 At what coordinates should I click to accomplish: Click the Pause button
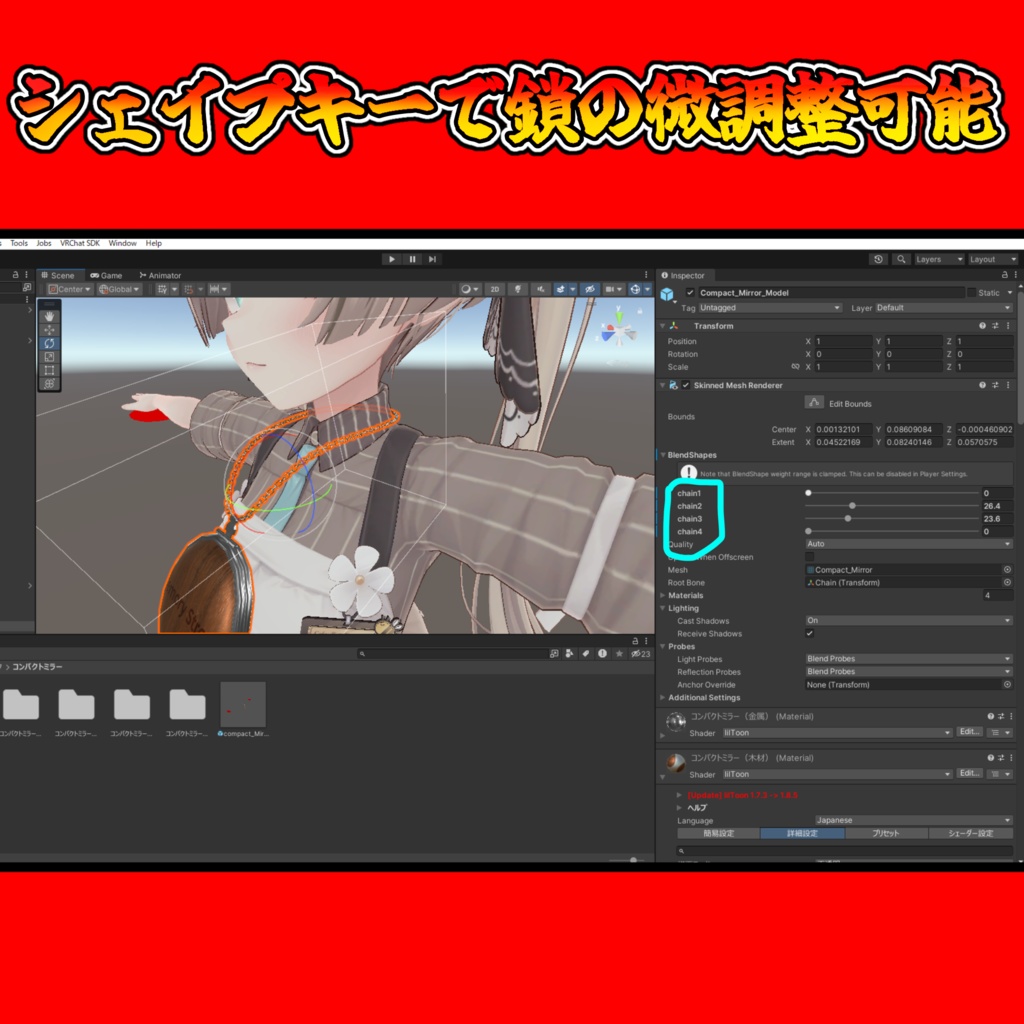click(412, 259)
